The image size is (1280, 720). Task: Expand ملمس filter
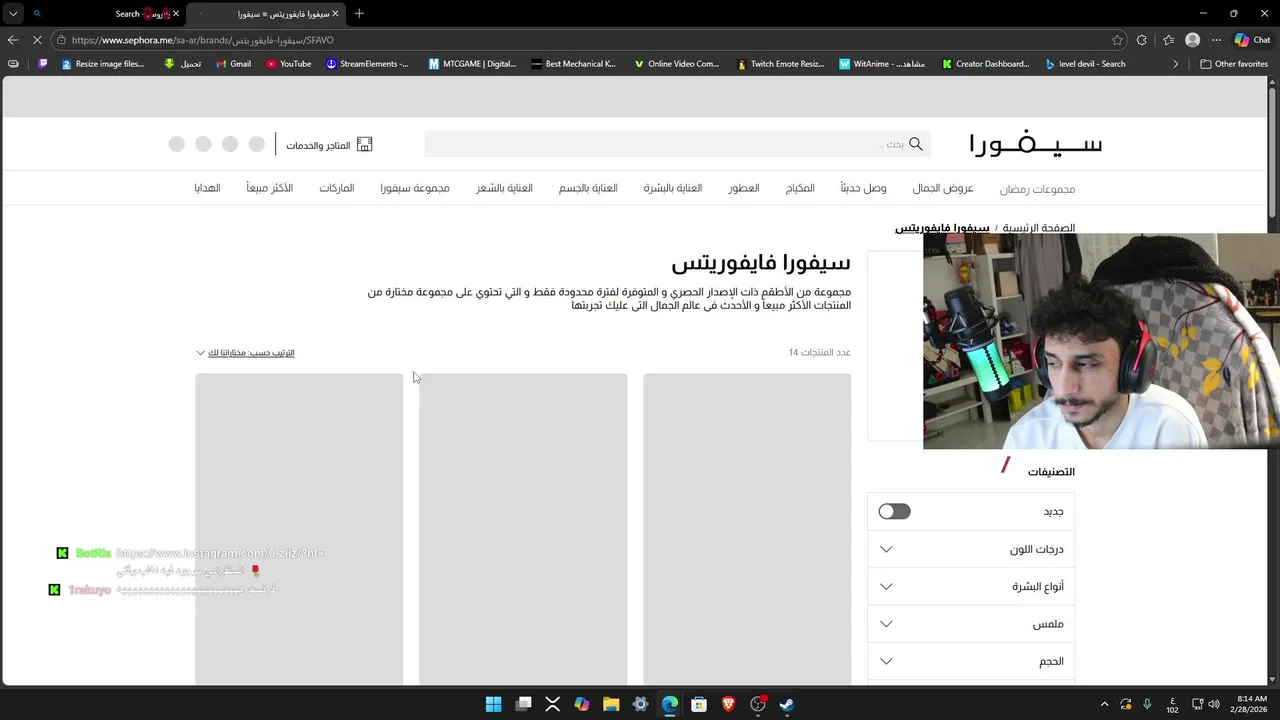(971, 624)
